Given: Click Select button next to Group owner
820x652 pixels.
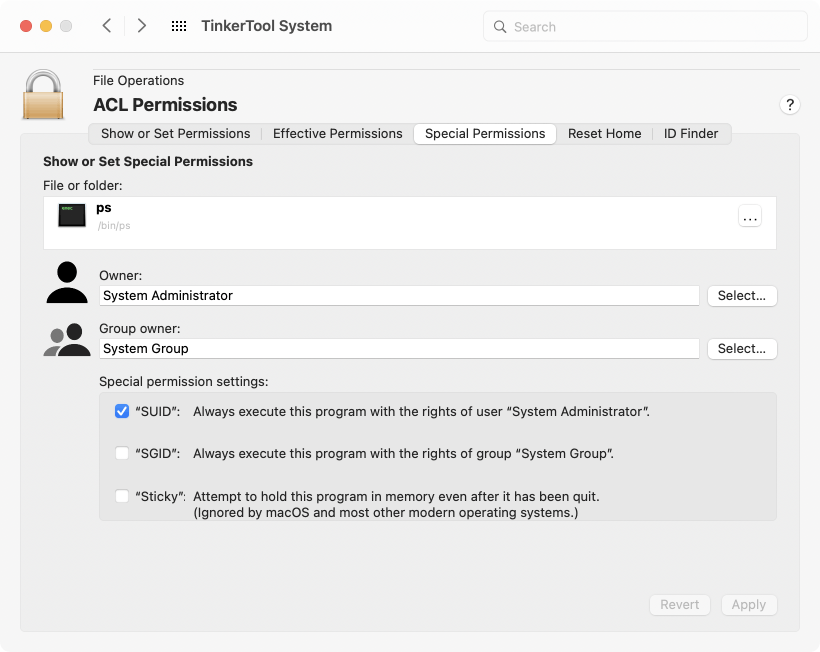Looking at the screenshot, I should pyautogui.click(x=742, y=349).
